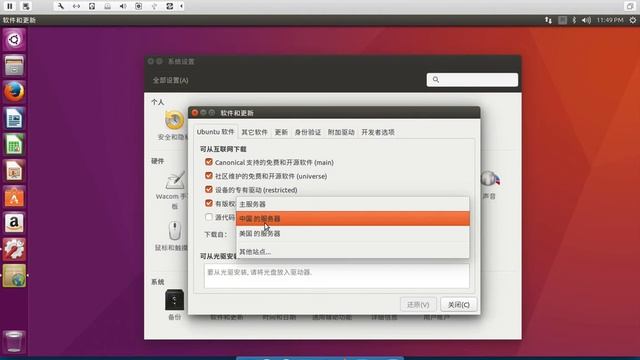
Task: Open the Trash in the launcher
Action: (14, 341)
